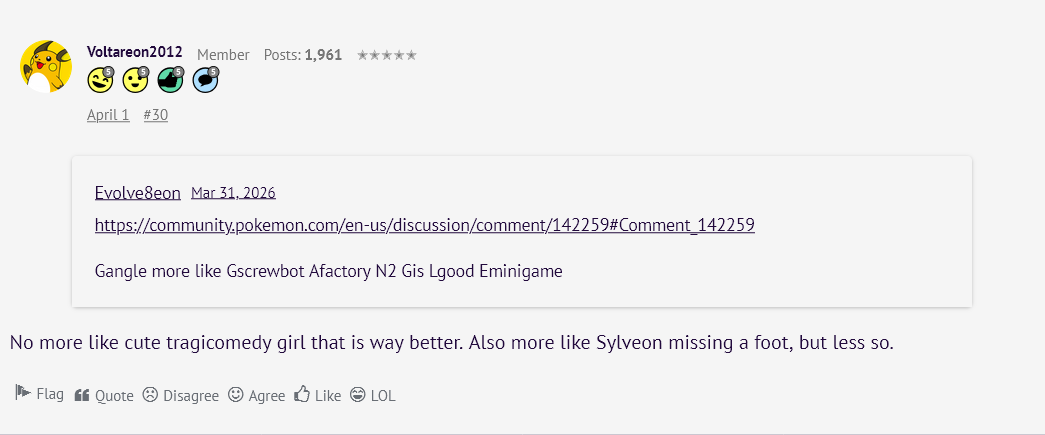Click the Flag icon on the post

(23, 394)
